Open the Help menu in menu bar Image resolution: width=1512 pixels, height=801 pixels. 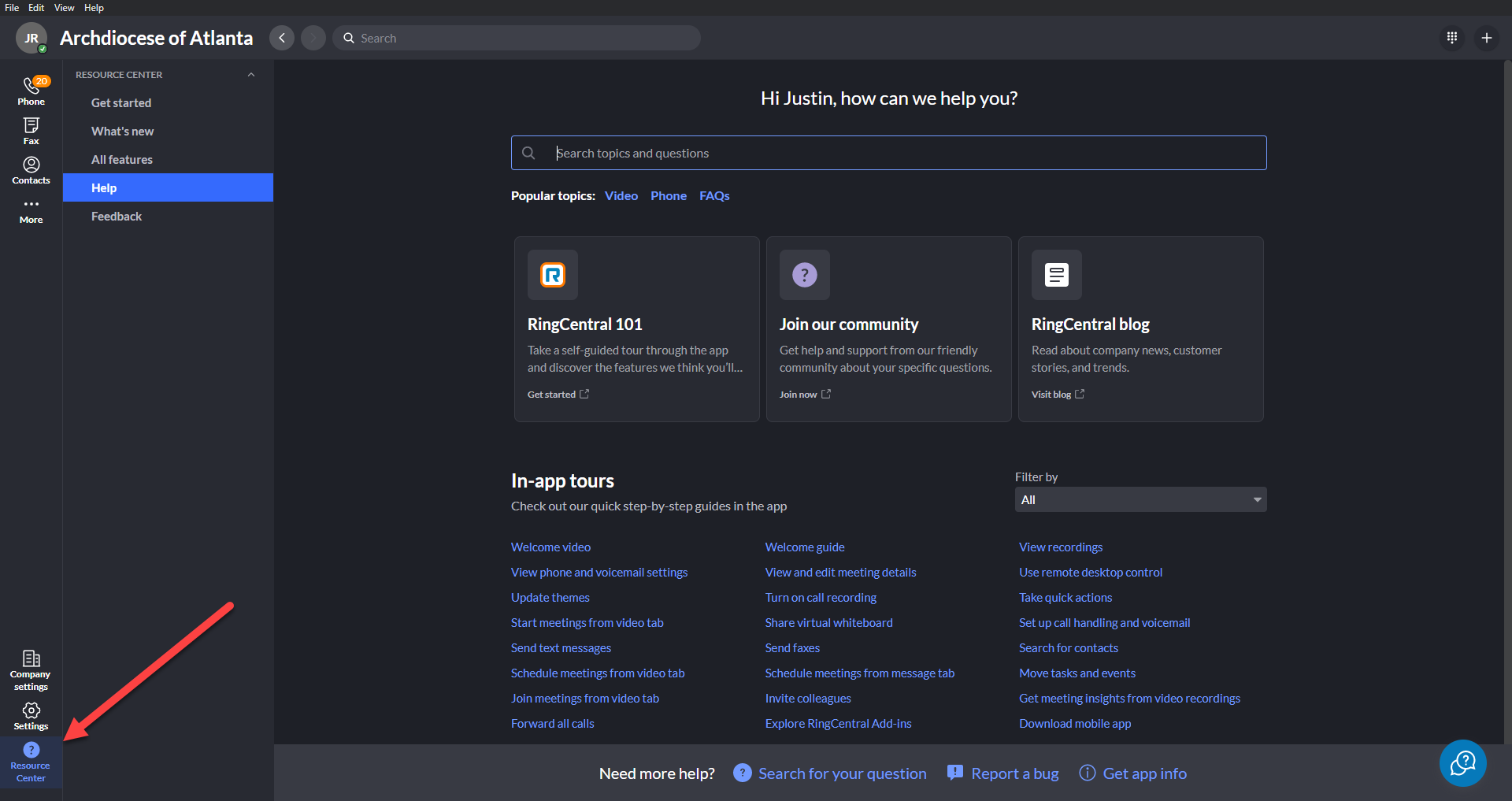pyautogui.click(x=94, y=8)
